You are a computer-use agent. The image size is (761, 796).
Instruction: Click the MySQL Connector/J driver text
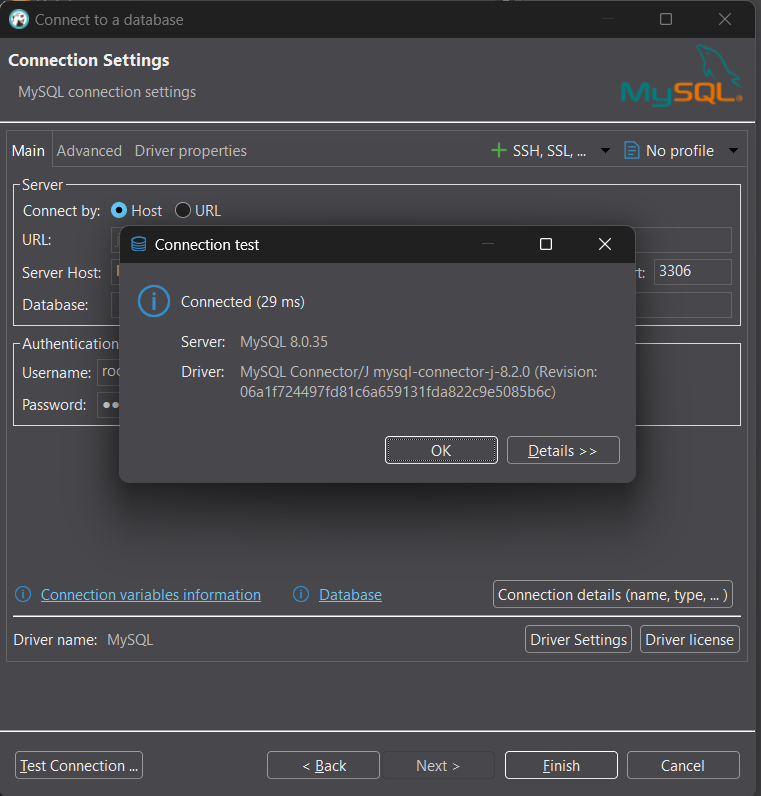418,382
